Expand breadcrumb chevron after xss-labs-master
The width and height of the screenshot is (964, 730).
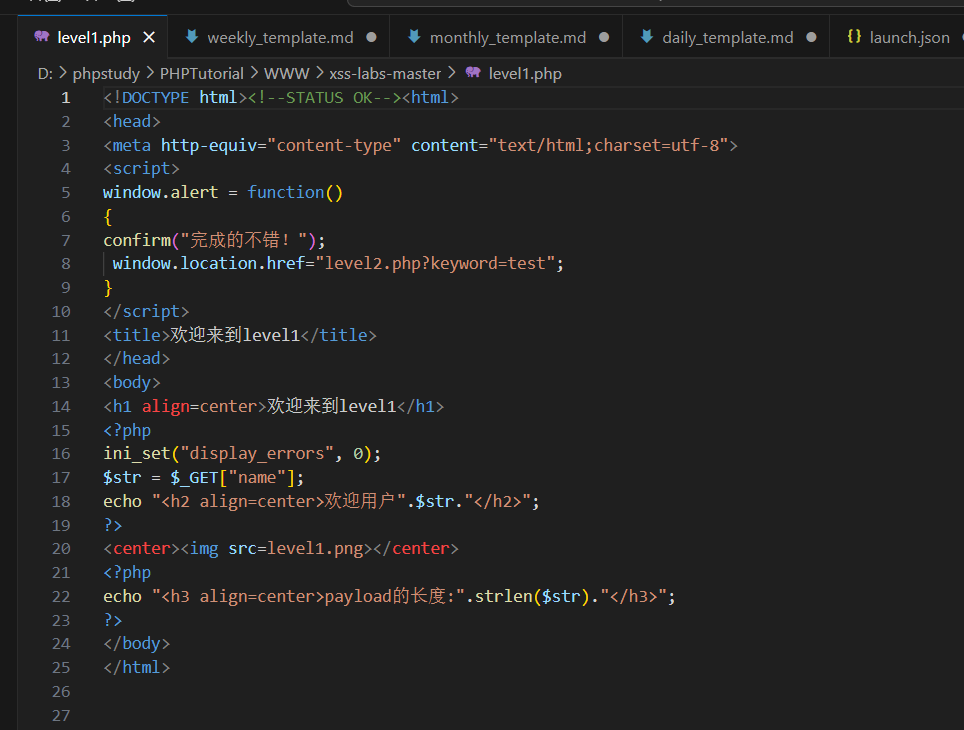pos(452,74)
